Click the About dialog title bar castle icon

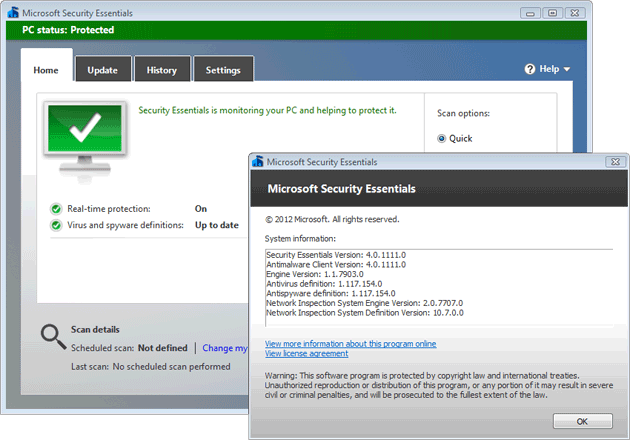[258, 161]
